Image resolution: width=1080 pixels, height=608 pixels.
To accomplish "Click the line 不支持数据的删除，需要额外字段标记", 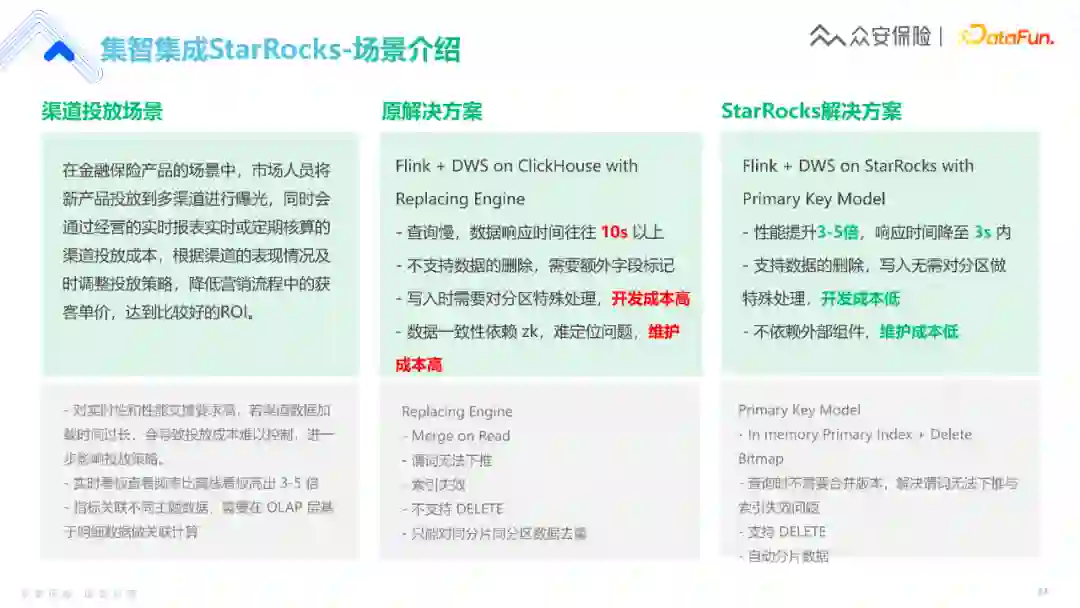I will [535, 266].
